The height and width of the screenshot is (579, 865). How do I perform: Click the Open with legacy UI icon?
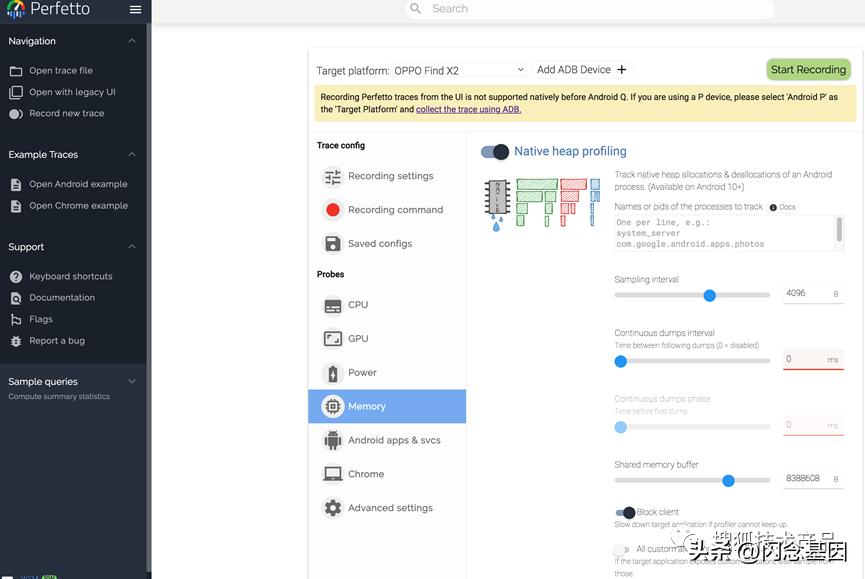point(16,92)
